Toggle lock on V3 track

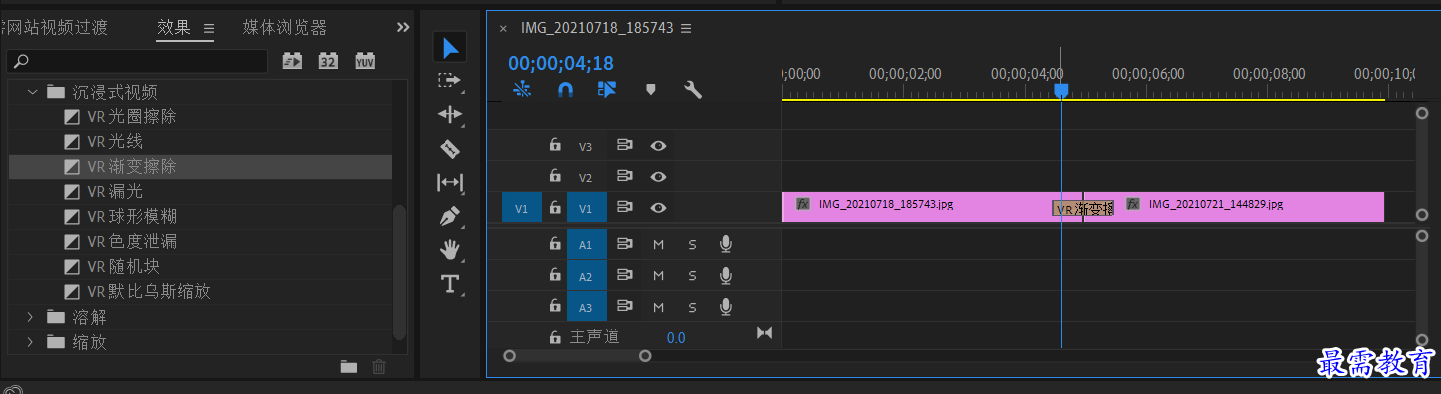coord(555,145)
